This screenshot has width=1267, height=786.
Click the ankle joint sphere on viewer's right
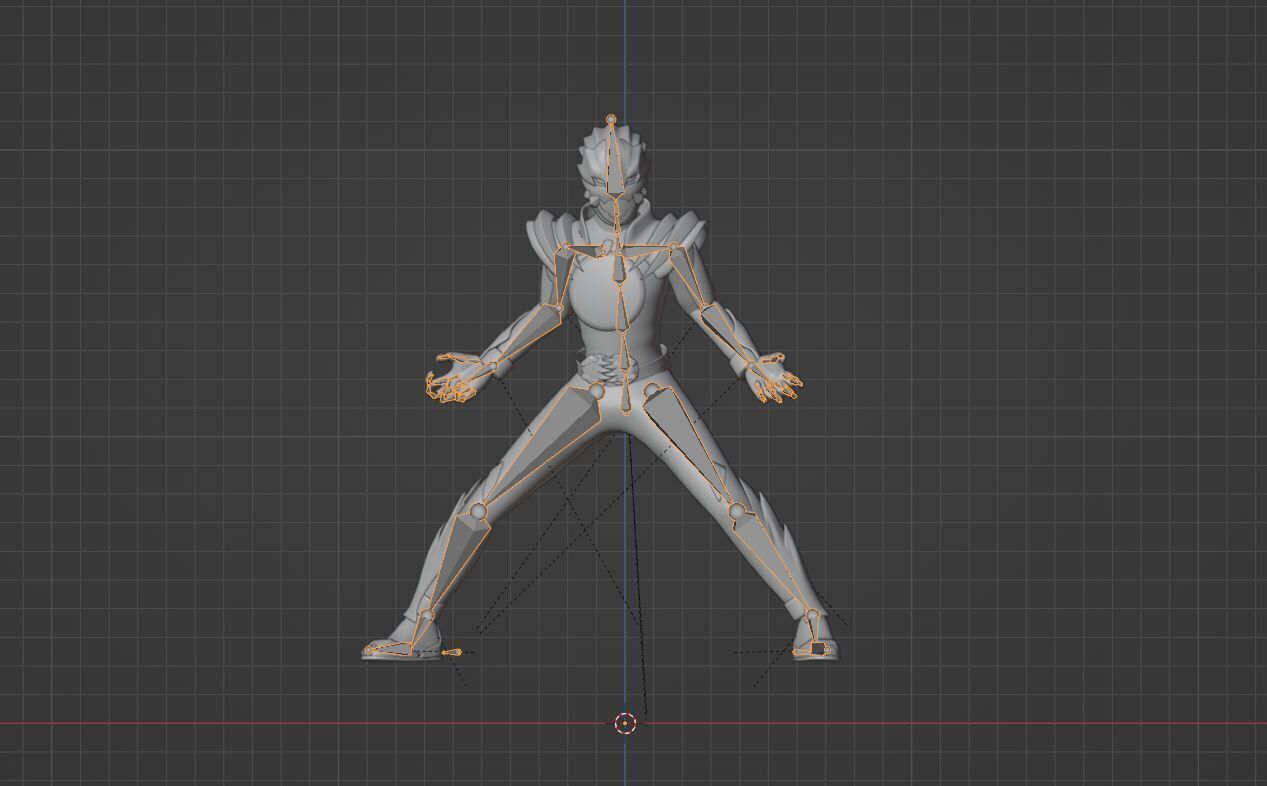point(812,615)
